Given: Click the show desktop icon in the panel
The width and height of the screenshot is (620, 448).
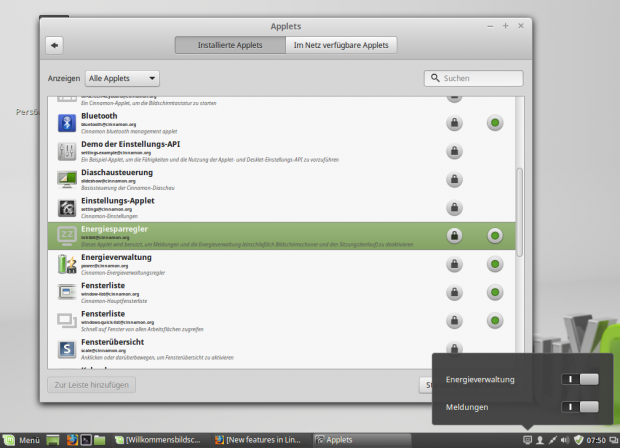Looking at the screenshot, I should [53, 440].
